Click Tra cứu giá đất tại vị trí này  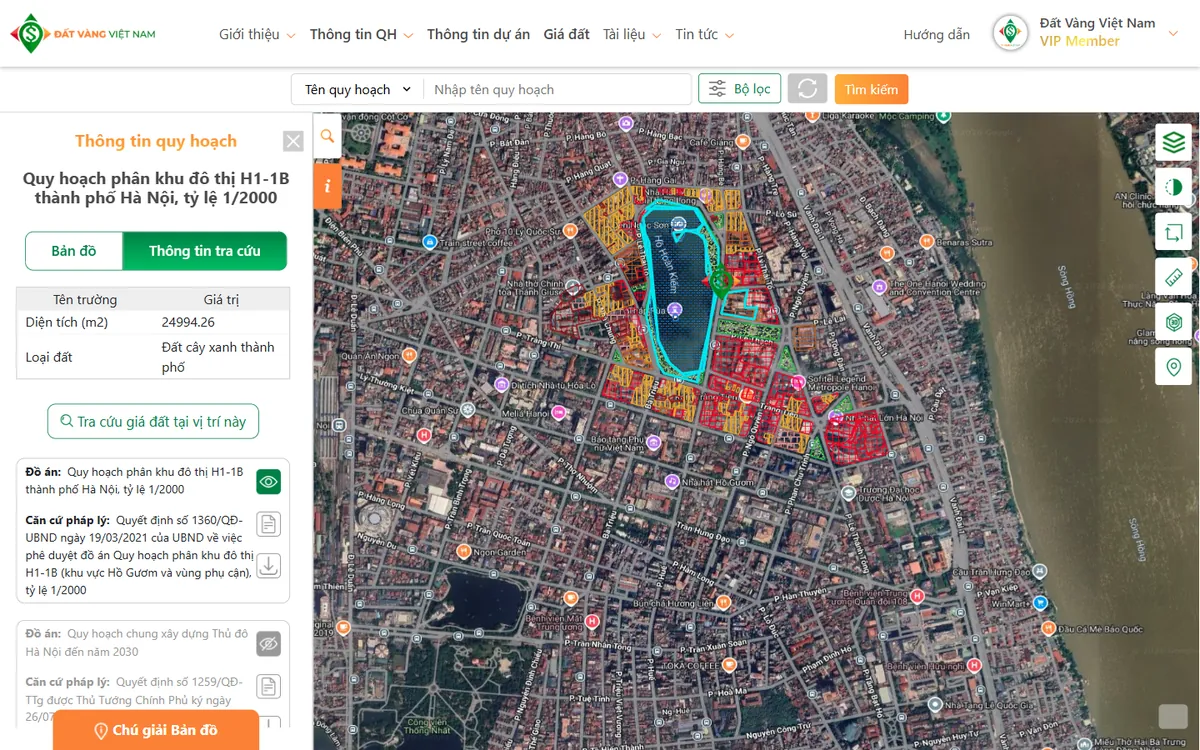point(153,421)
